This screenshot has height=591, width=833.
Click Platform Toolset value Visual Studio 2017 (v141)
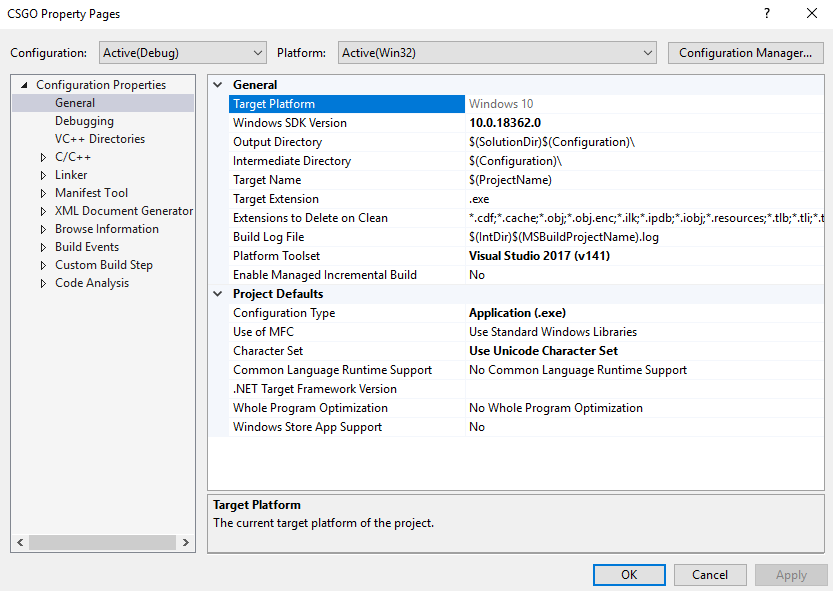point(539,256)
